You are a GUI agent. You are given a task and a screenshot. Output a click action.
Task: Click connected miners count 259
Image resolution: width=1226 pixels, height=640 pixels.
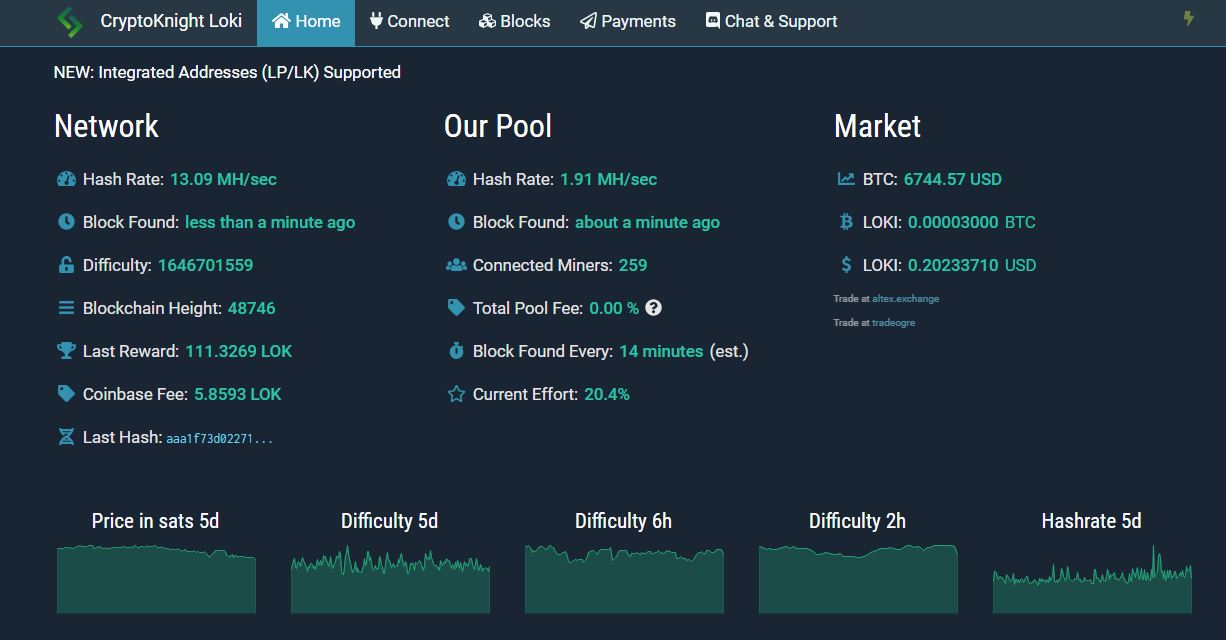click(x=633, y=265)
